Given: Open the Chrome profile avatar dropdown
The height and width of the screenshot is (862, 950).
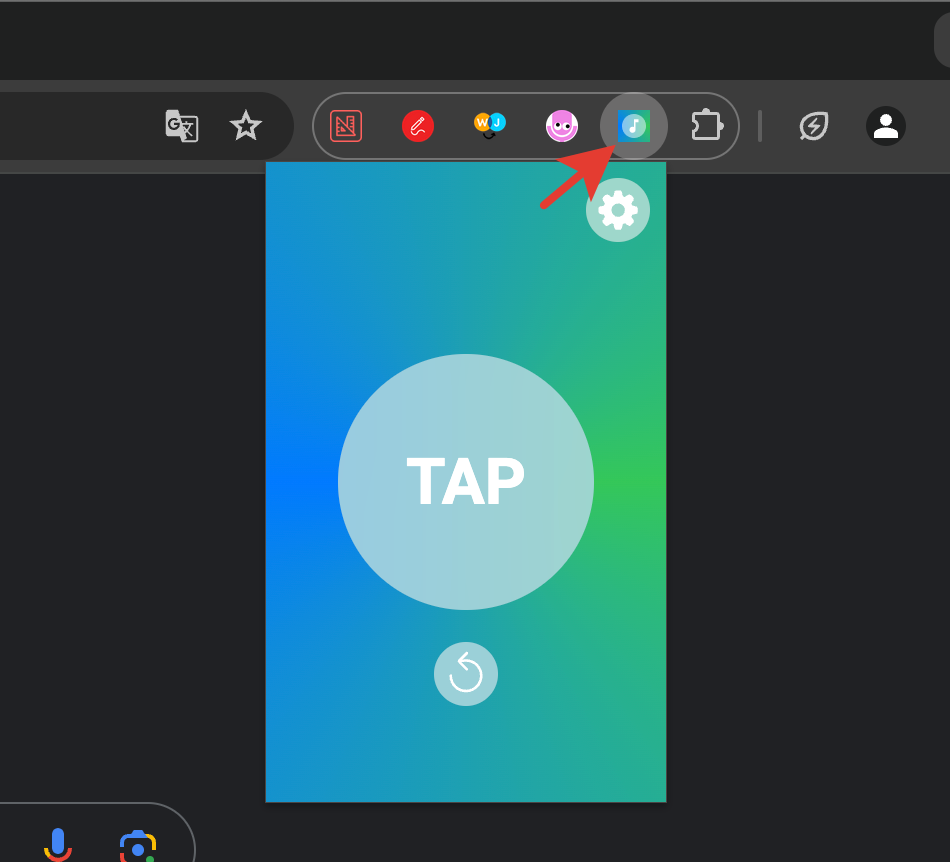Looking at the screenshot, I should [x=885, y=126].
